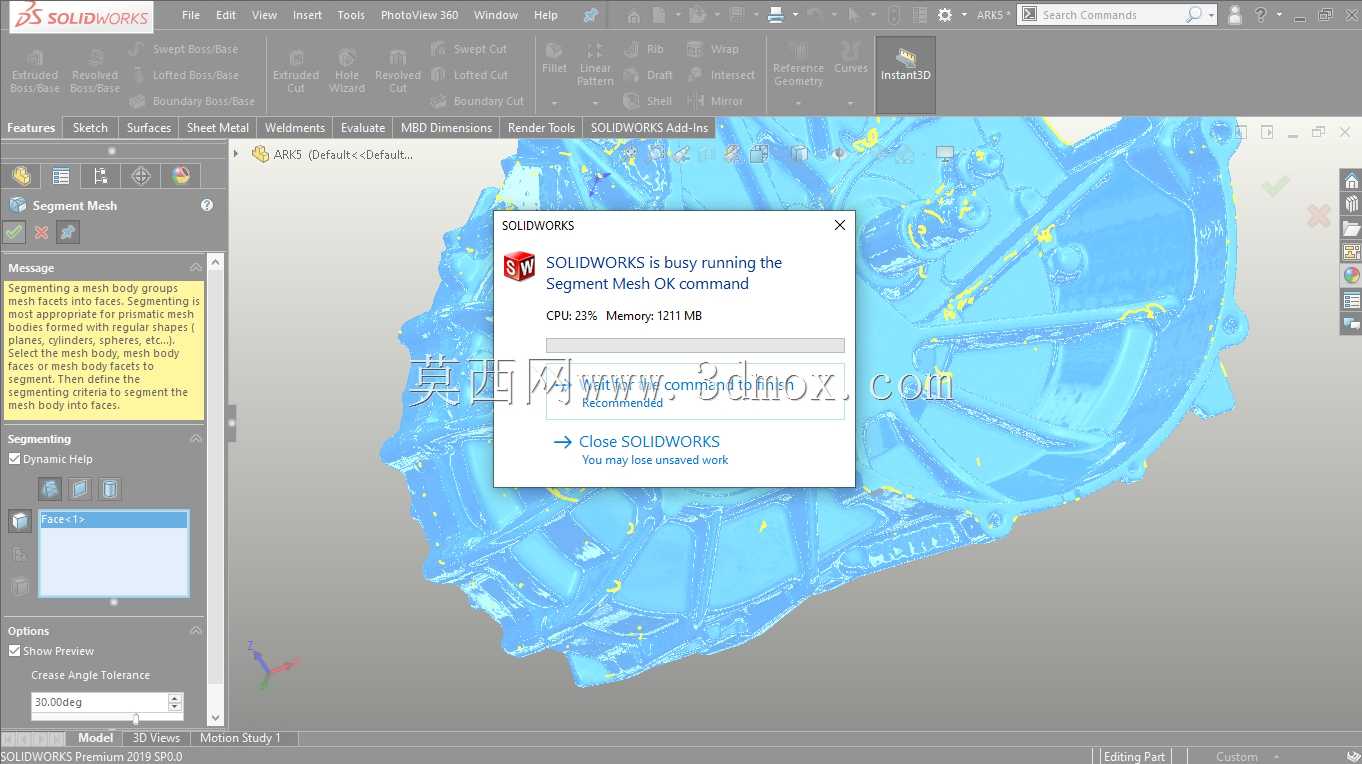Select the cylinder segmenting mode icon
The width and height of the screenshot is (1362, 764).
tap(111, 489)
